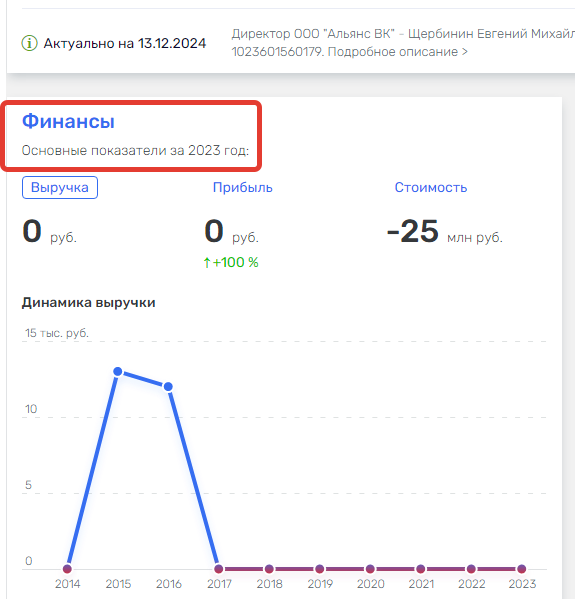Click the 2019 data point on the chart
The width and height of the screenshot is (575, 599).
click(x=320, y=569)
